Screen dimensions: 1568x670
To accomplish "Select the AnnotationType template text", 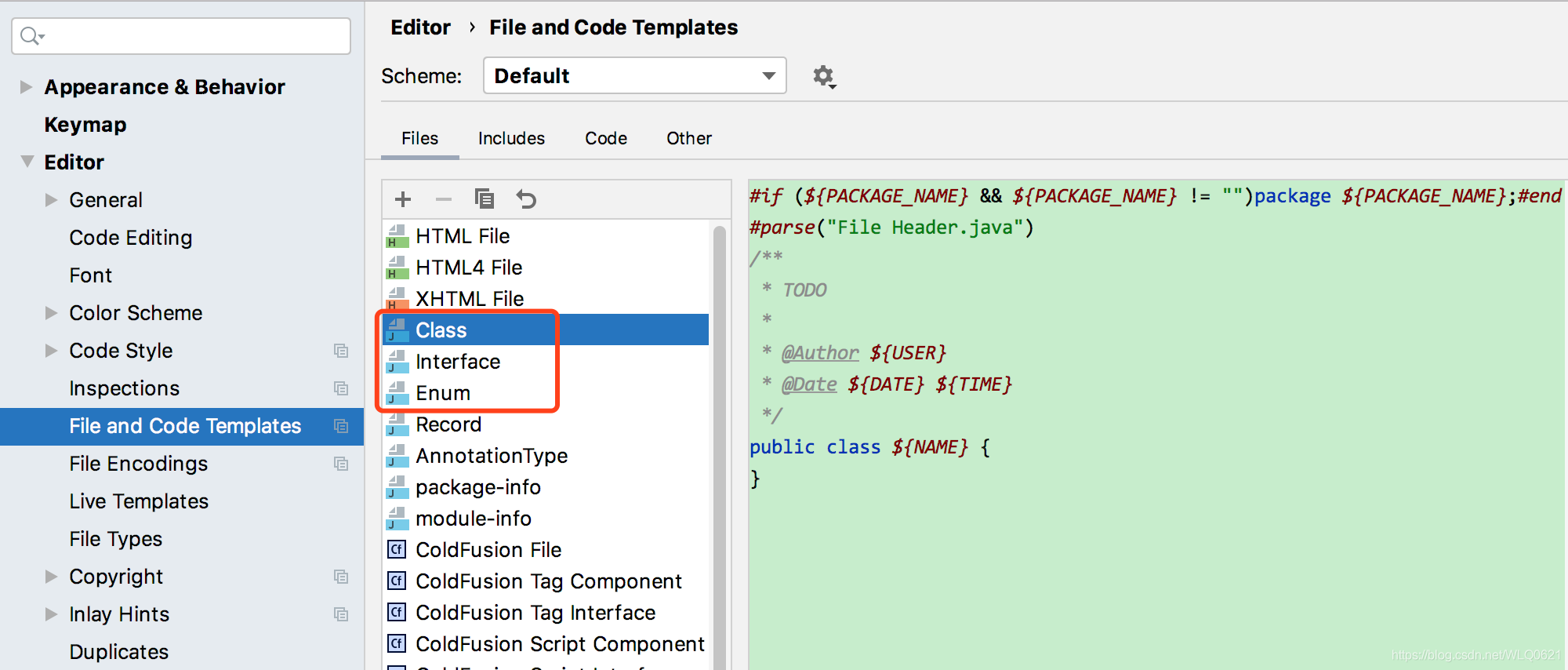I will pyautogui.click(x=492, y=456).
